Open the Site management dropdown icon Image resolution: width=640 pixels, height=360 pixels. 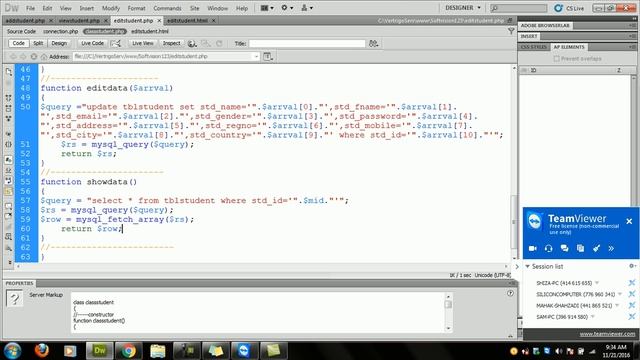[x=307, y=8]
